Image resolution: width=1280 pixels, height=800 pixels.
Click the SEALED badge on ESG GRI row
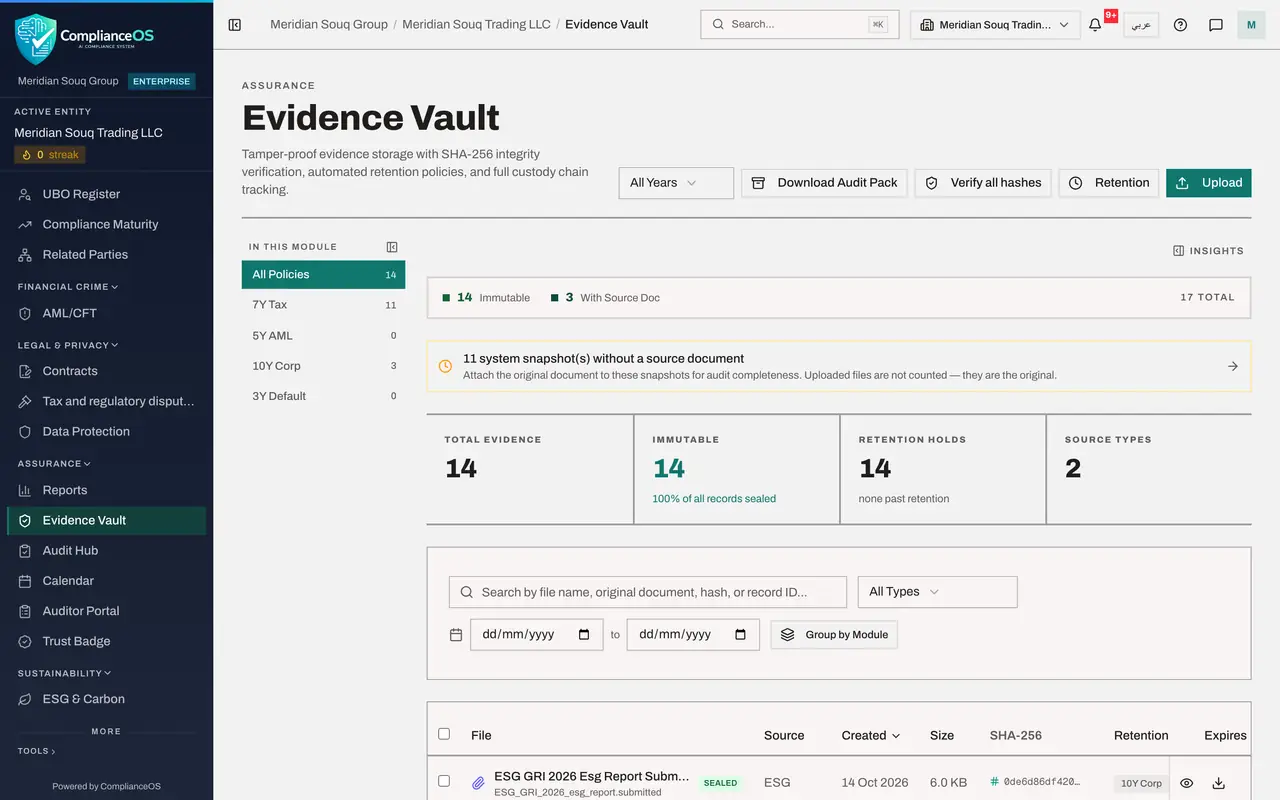[x=720, y=783]
